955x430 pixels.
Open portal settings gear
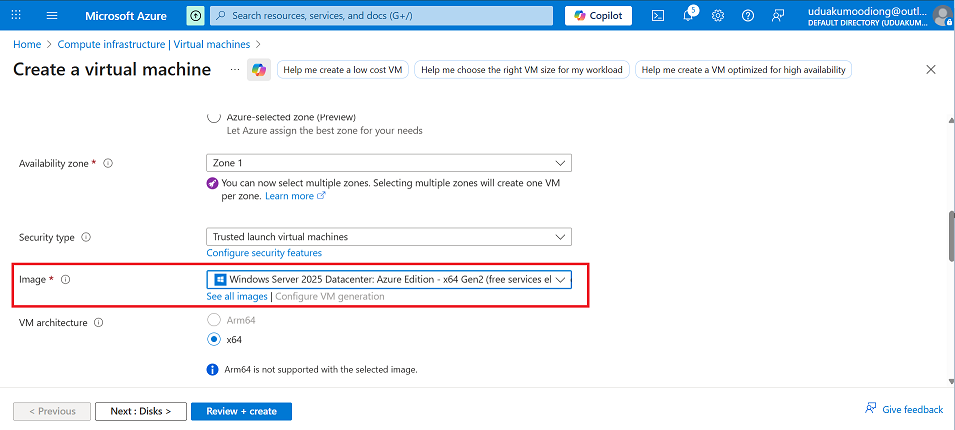pos(718,16)
